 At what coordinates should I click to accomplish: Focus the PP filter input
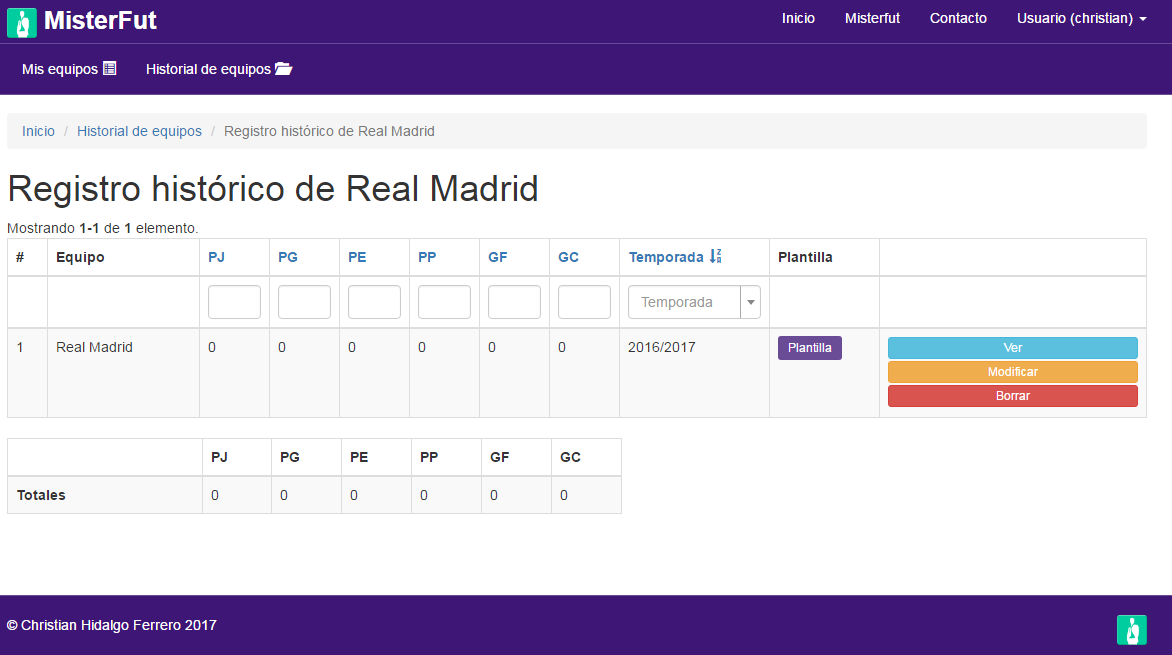click(x=444, y=302)
